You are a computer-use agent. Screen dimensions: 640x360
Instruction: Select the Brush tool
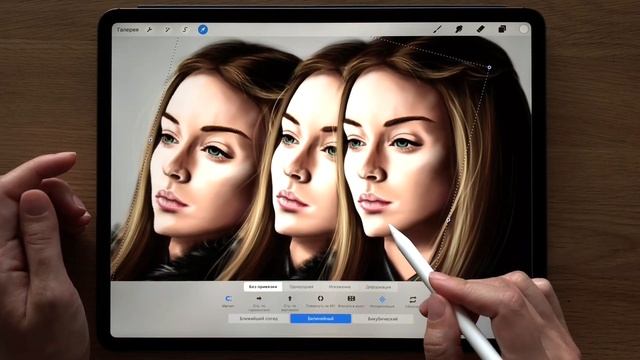(438, 29)
